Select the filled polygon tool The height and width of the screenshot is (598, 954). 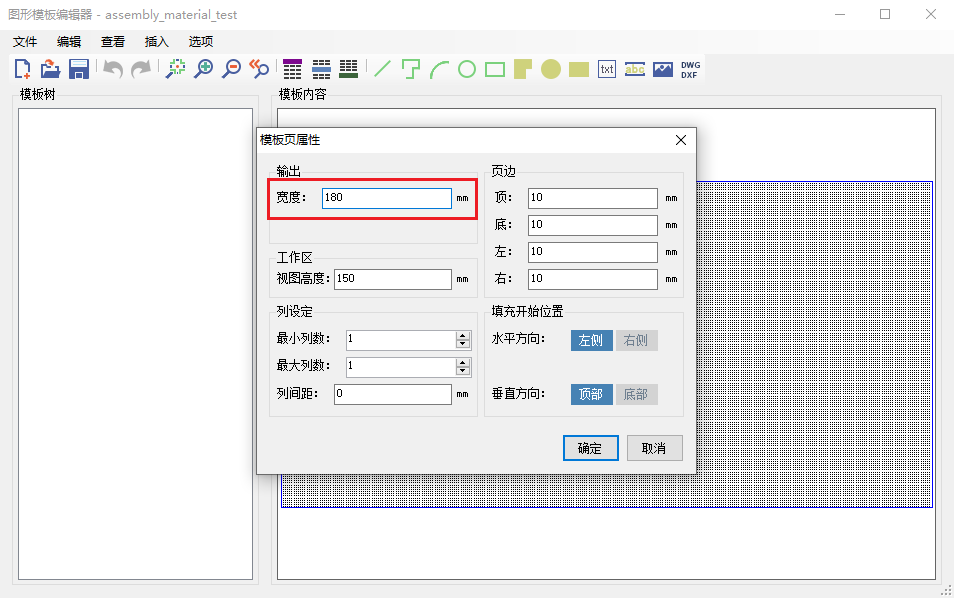coord(523,69)
